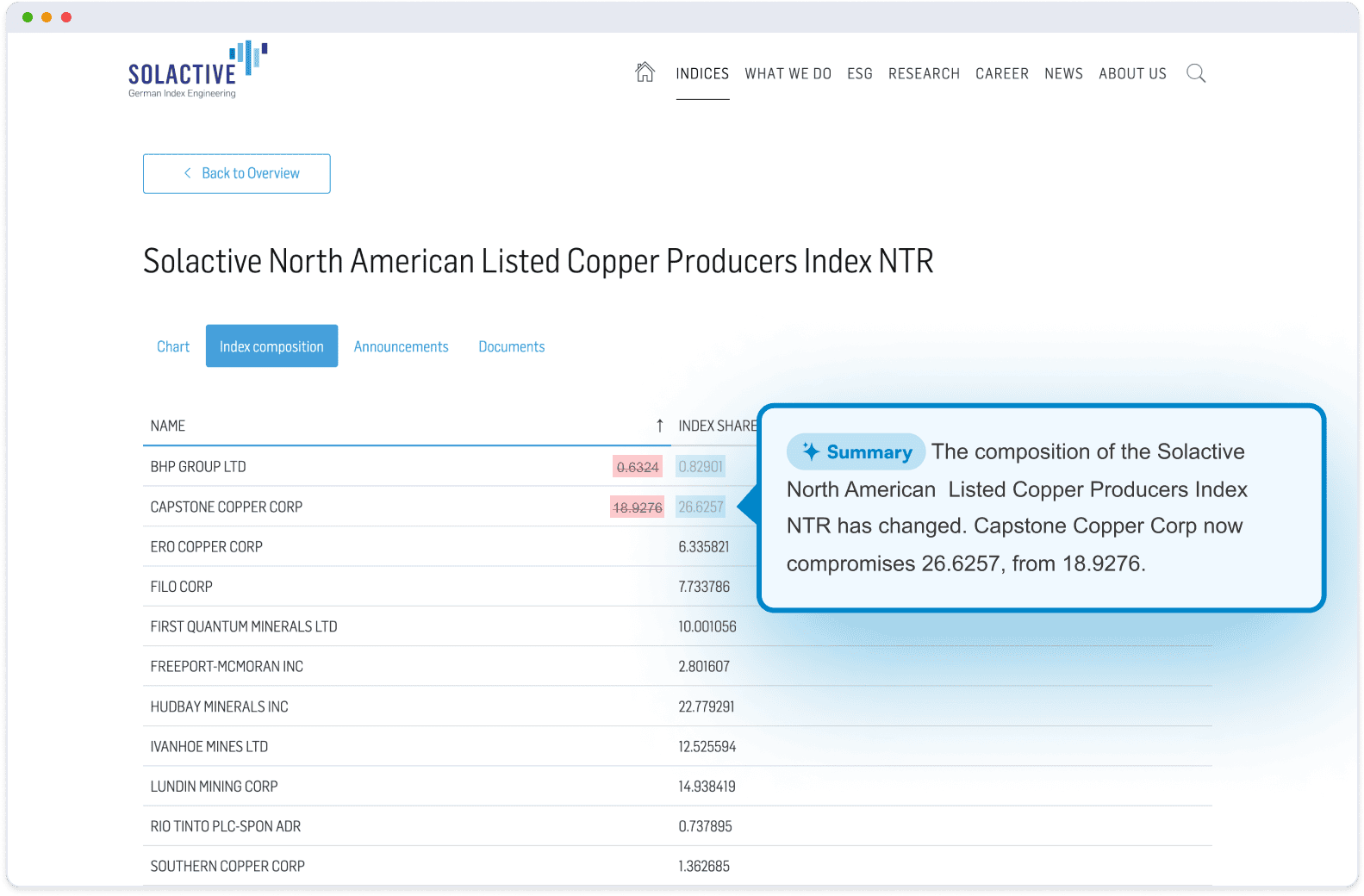Select the FREEPORT-MCMORAN INC row
This screenshot has height=896, width=1364.
tap(677, 666)
